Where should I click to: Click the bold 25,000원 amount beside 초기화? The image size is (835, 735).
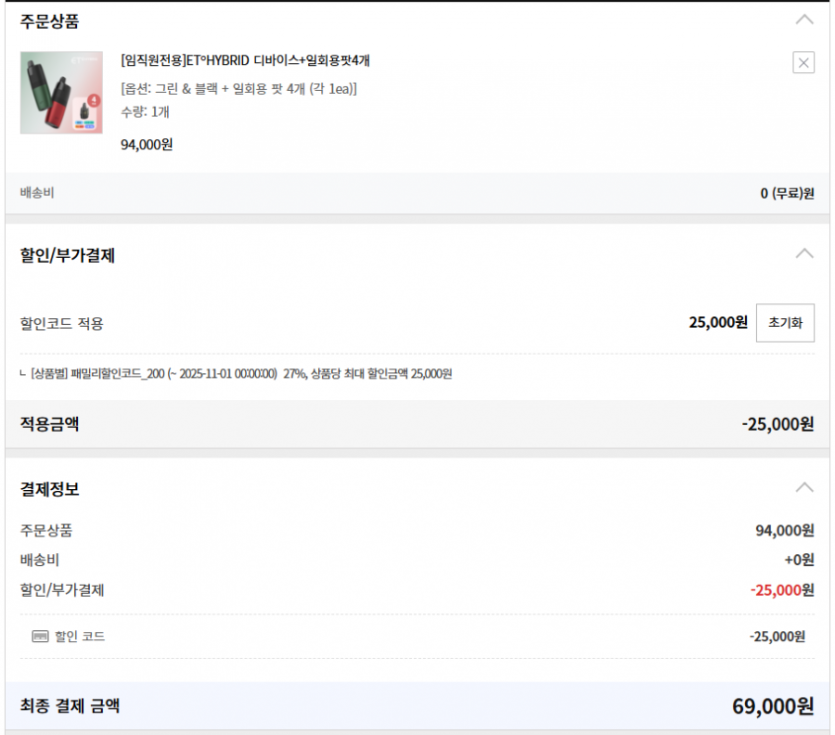718,323
